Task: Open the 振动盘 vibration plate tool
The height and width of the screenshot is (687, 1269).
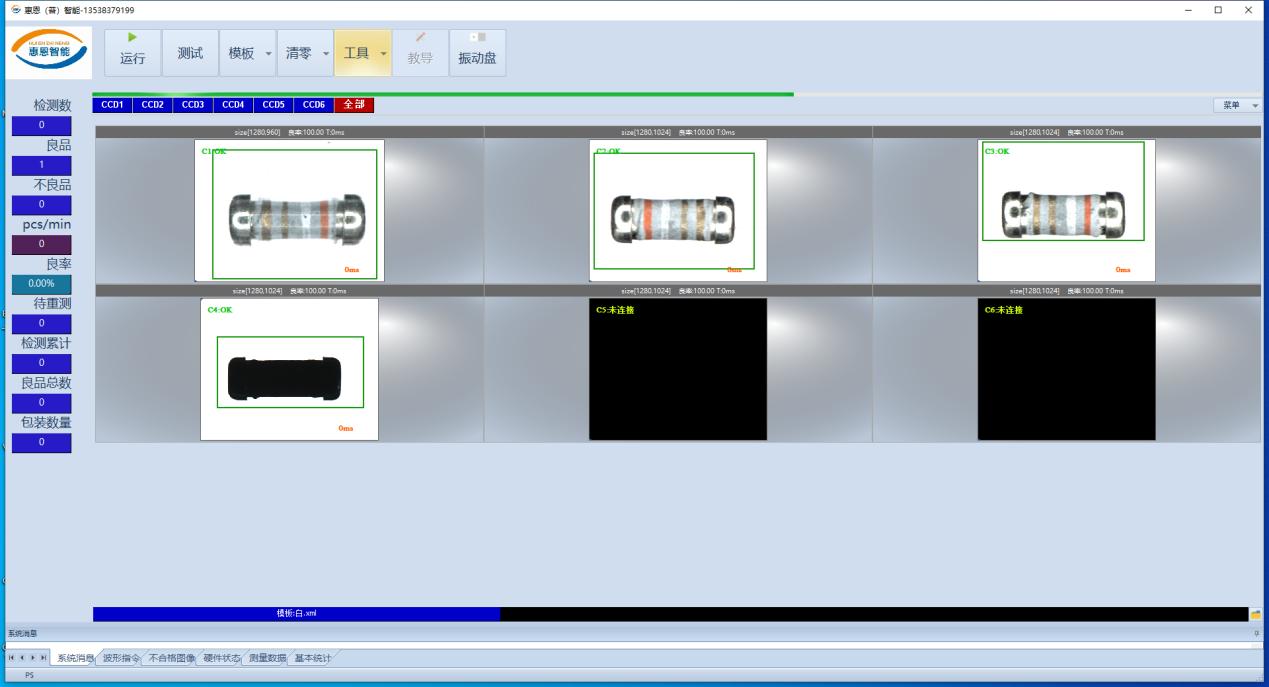Action: 477,53
